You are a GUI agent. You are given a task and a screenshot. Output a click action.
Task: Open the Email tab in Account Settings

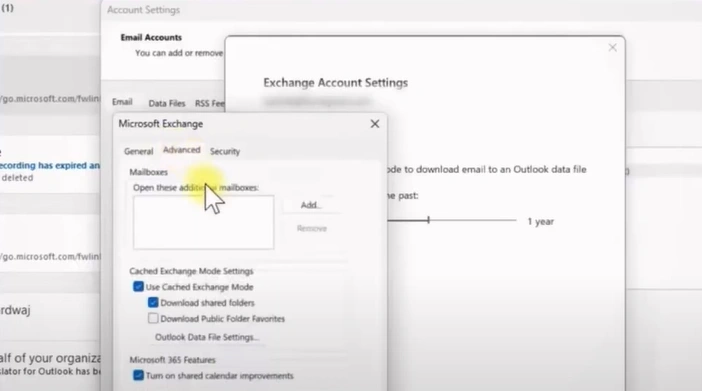(x=122, y=102)
